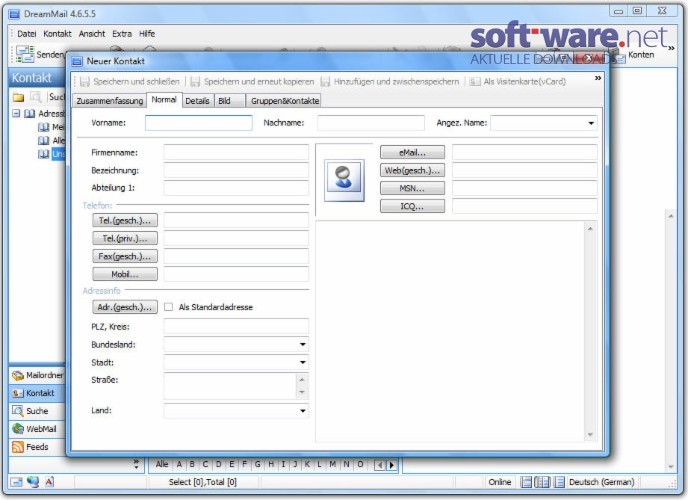Screen dimensions: 688x500
Task: Expand dialog toolbar overflow chevron
Action: tap(598, 78)
